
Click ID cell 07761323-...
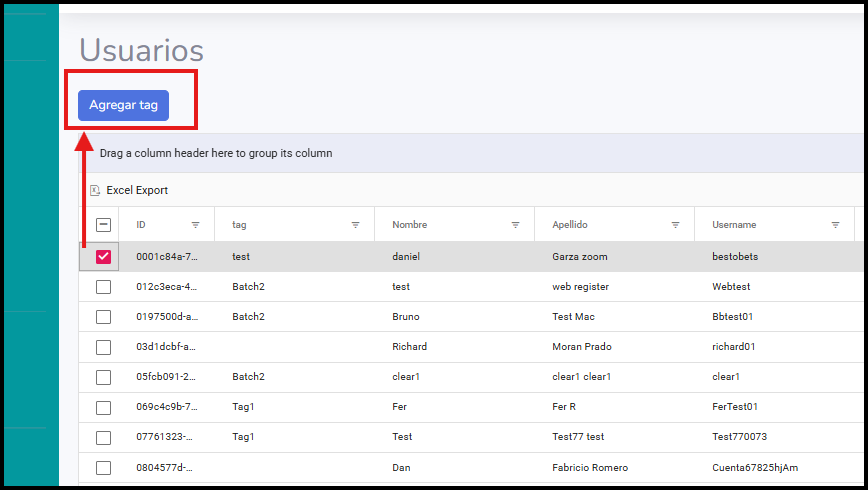click(164, 437)
